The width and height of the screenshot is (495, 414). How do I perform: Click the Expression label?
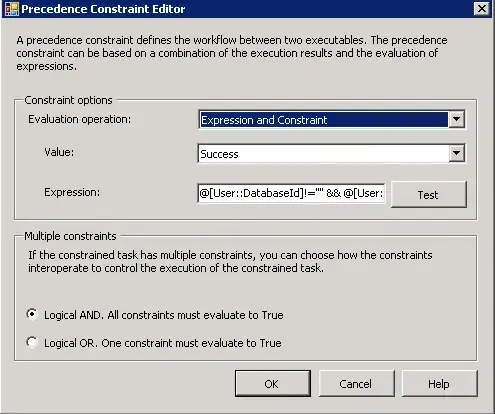point(72,192)
